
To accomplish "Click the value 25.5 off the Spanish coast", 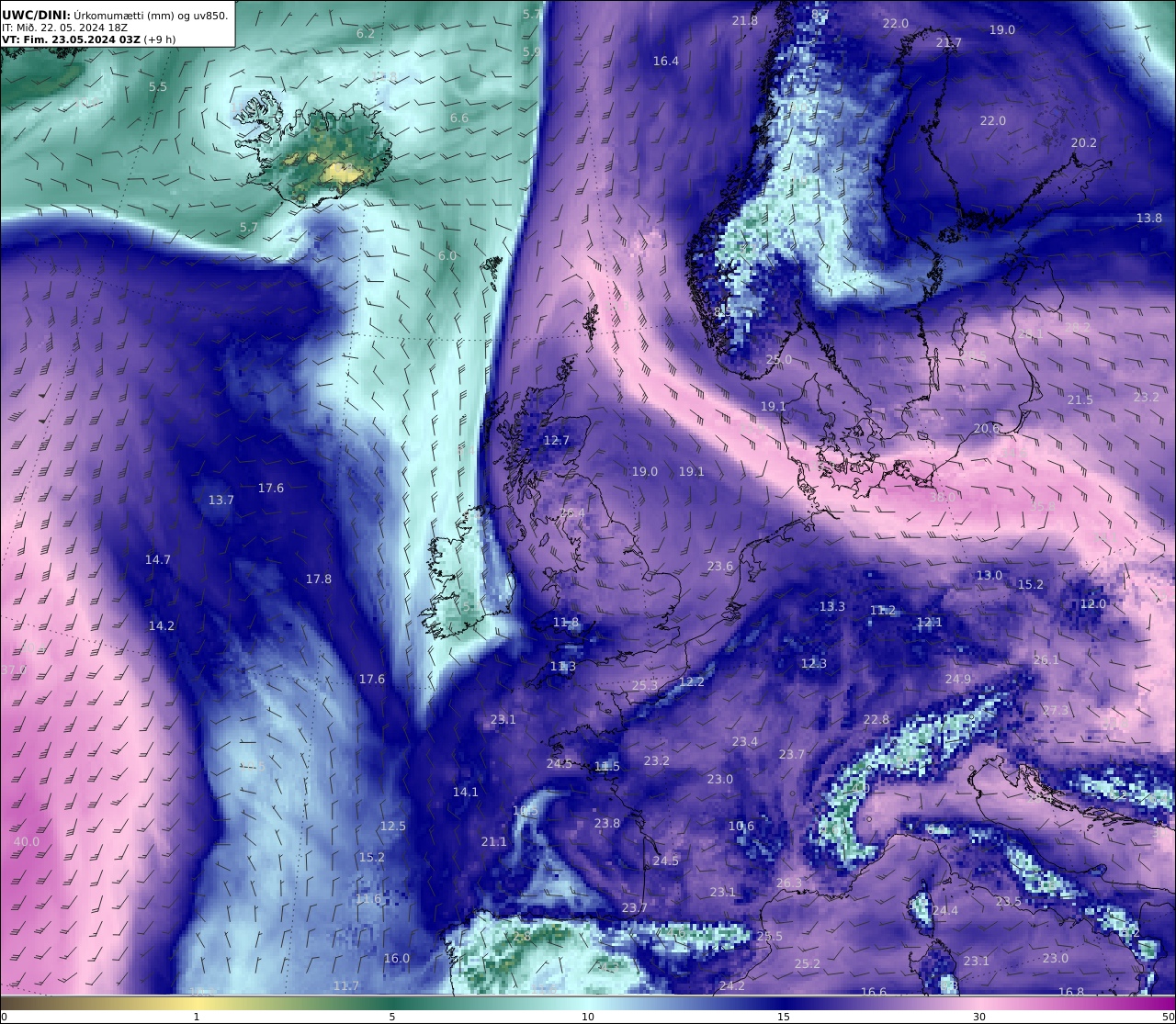I will 770,936.
